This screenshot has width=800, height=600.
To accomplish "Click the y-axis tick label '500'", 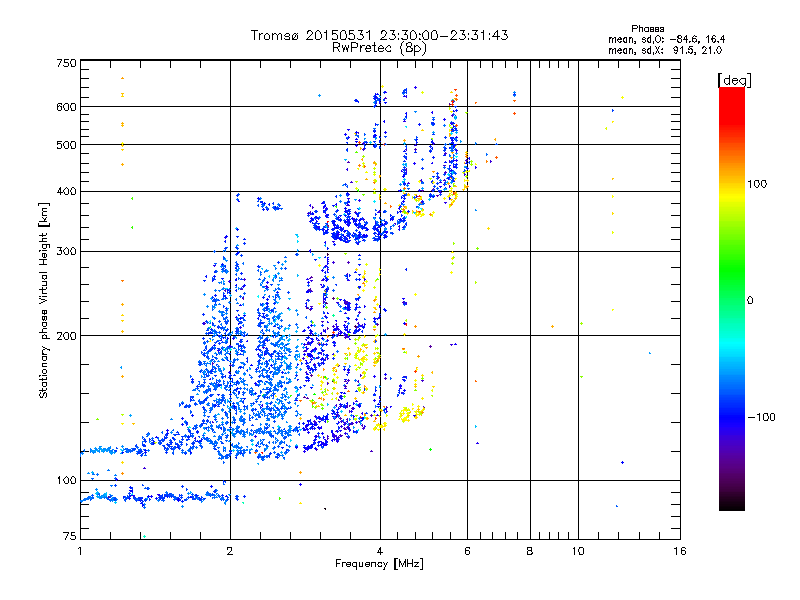I will [x=66, y=145].
